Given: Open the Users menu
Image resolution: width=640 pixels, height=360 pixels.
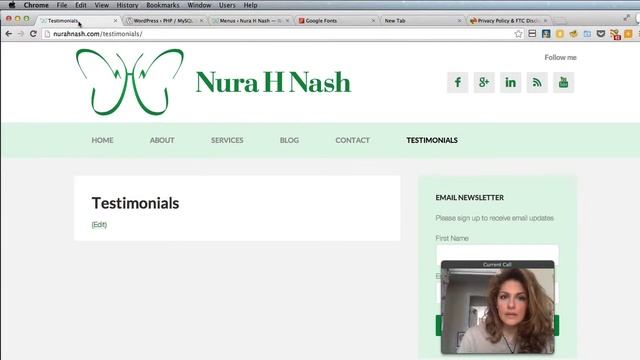Looking at the screenshot, I should [227, 5].
